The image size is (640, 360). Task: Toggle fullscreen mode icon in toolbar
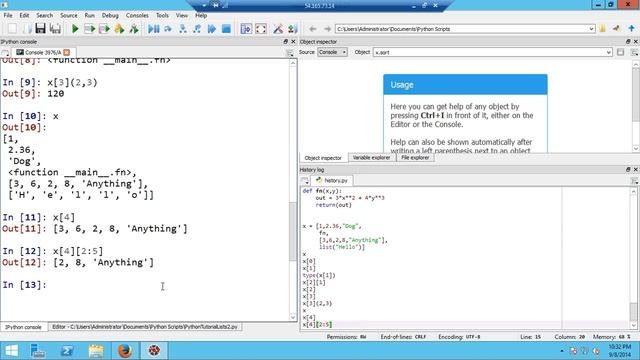click(261, 29)
